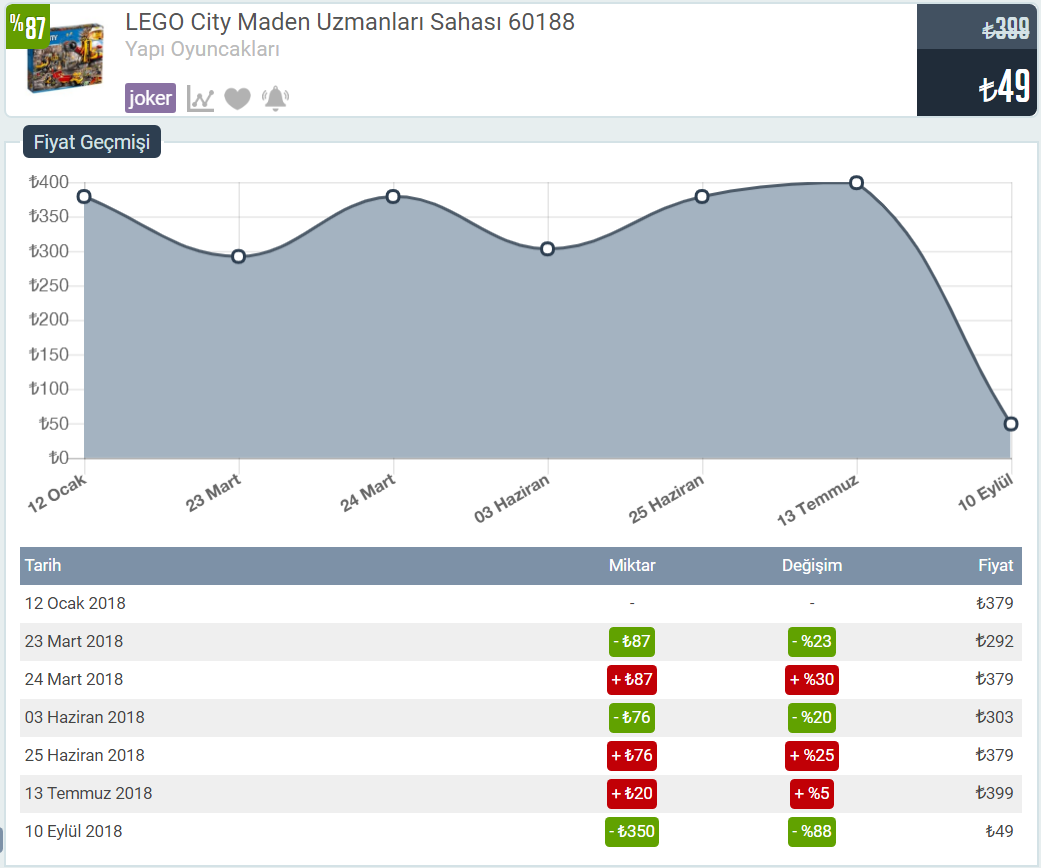Select the 25 Haziran chart data point
Image resolution: width=1041 pixels, height=868 pixels.
[702, 197]
